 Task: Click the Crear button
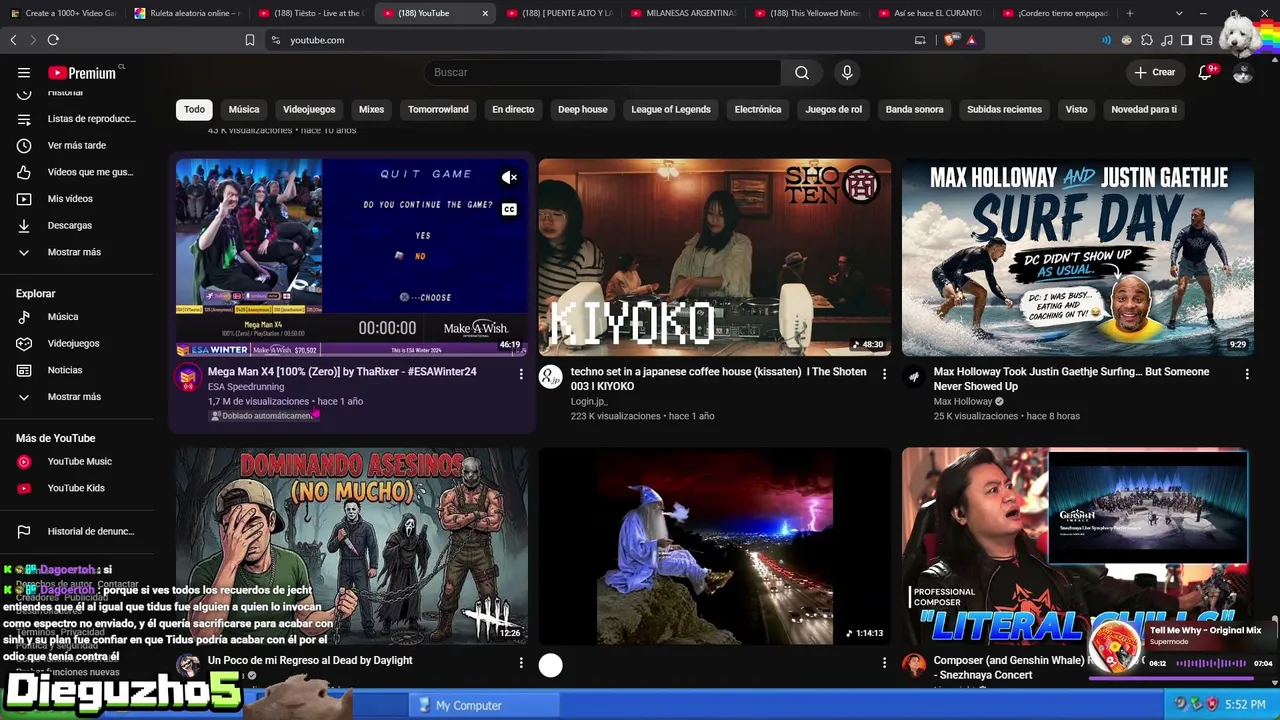[1155, 72]
